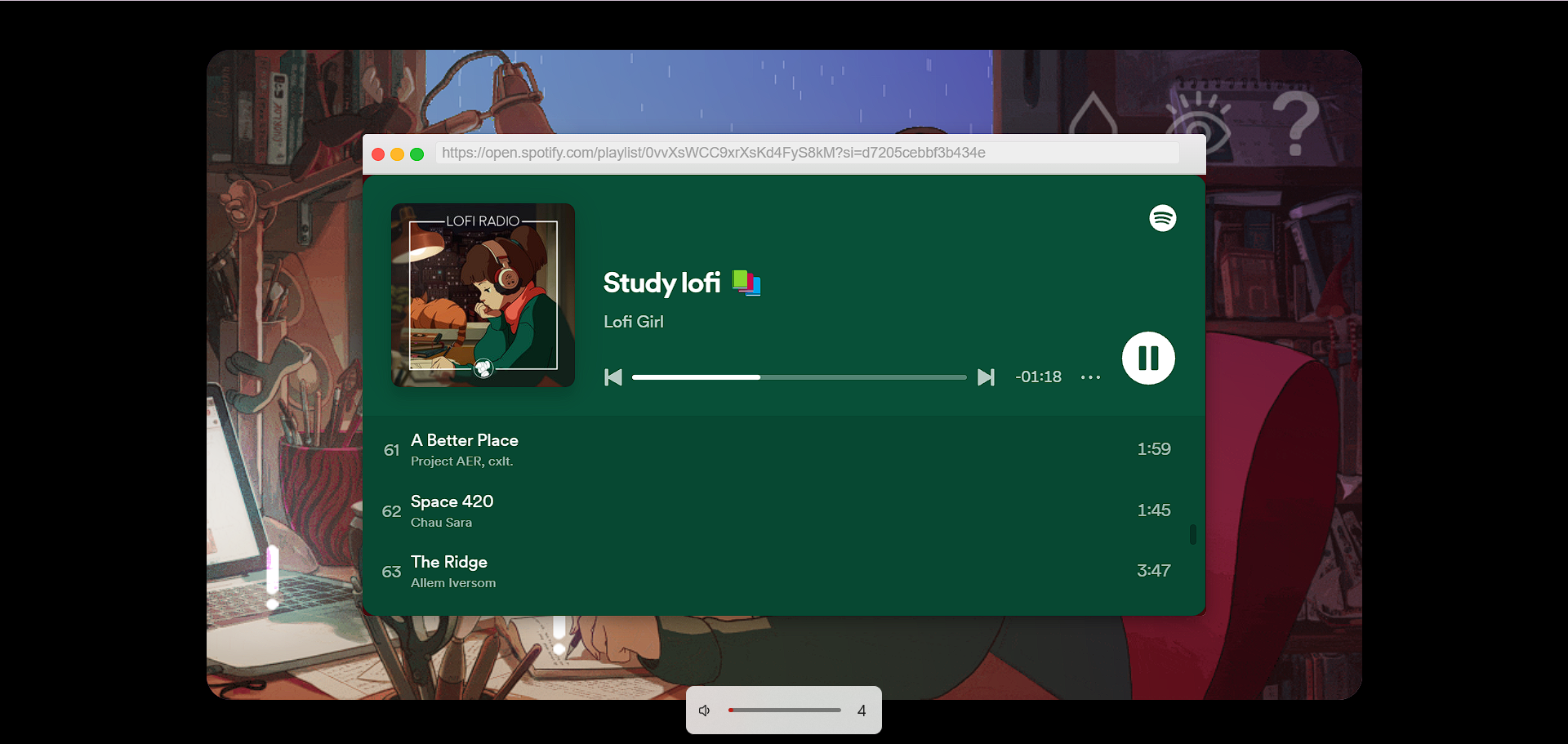Click the track list scrollbar thumb
The image size is (1568, 744).
[x=1193, y=534]
